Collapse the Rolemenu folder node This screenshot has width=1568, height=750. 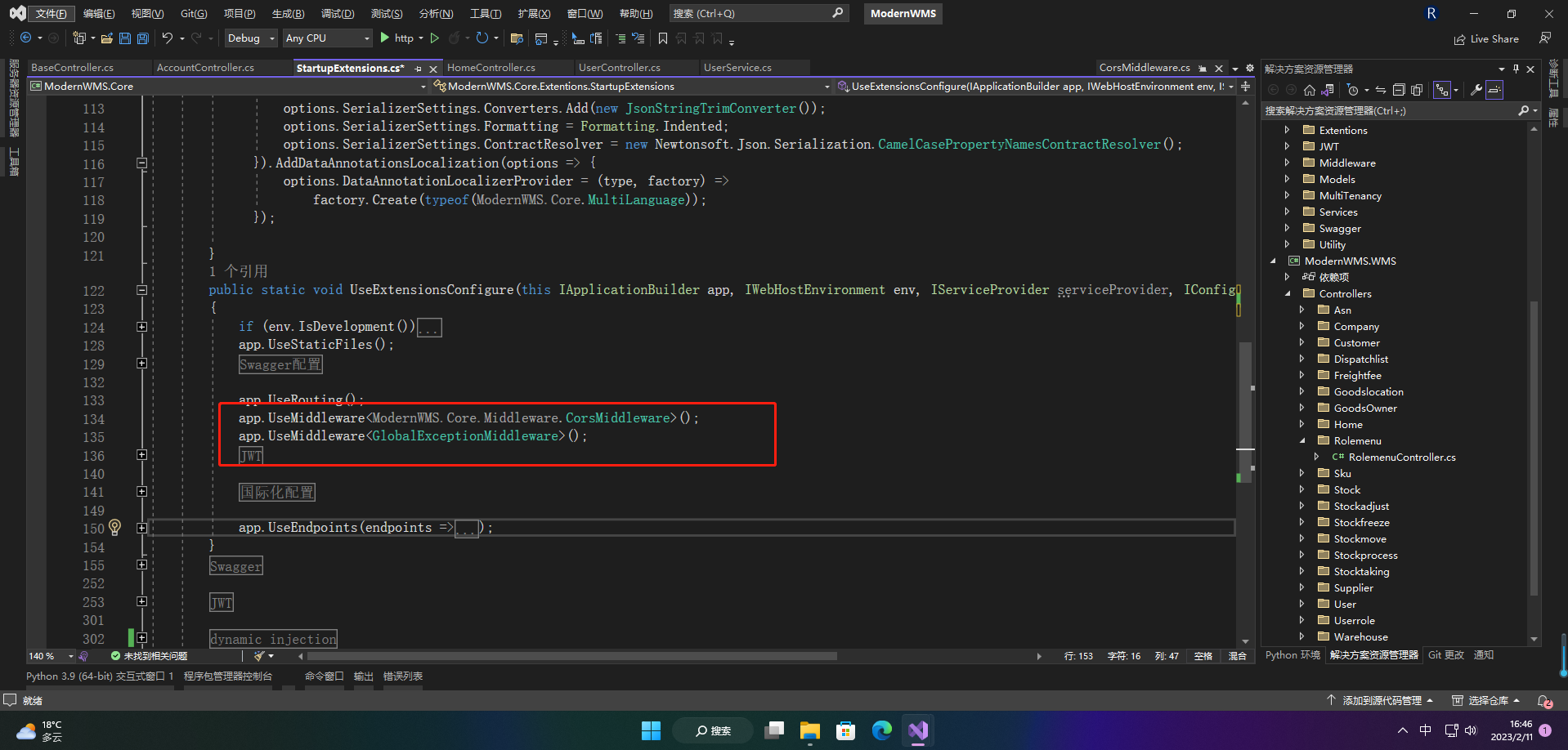click(x=1301, y=440)
